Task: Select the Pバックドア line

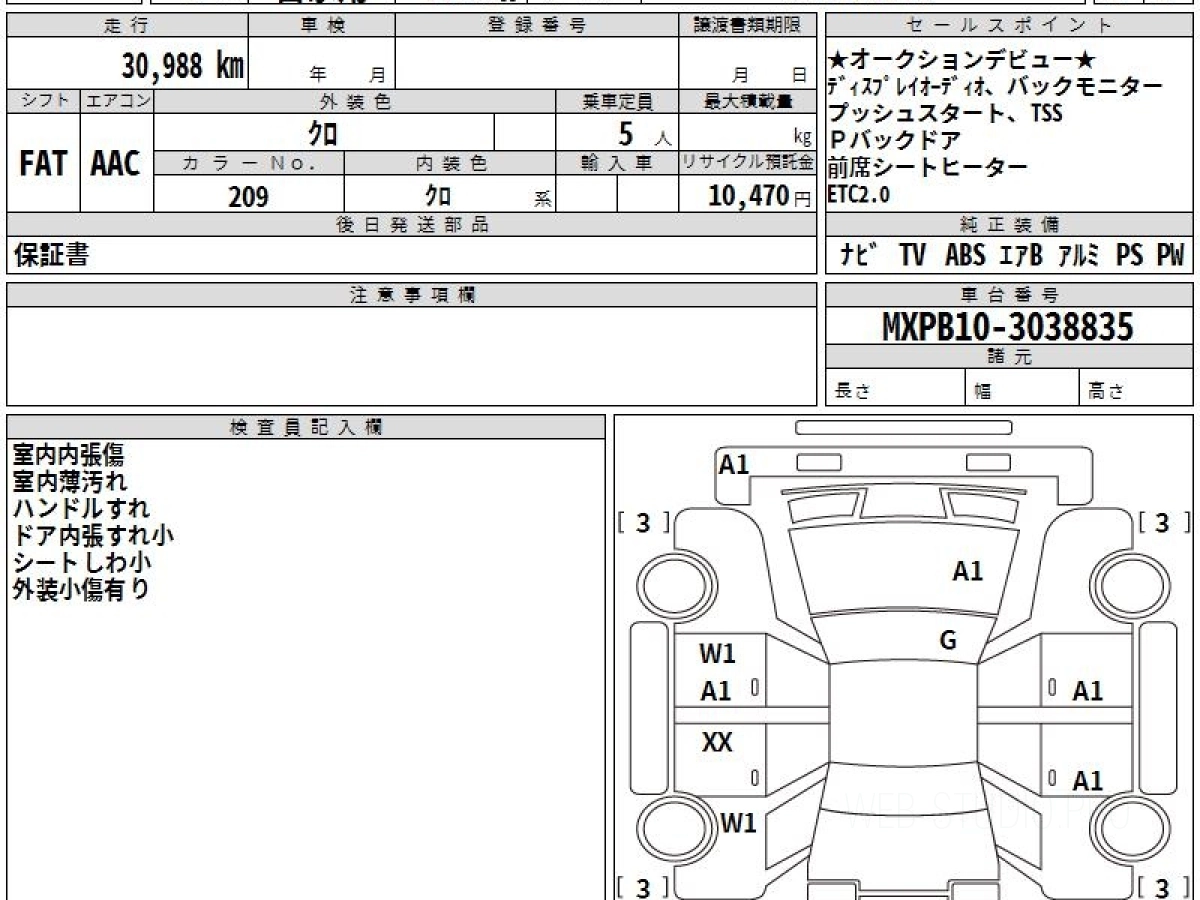Action: click(x=895, y=140)
